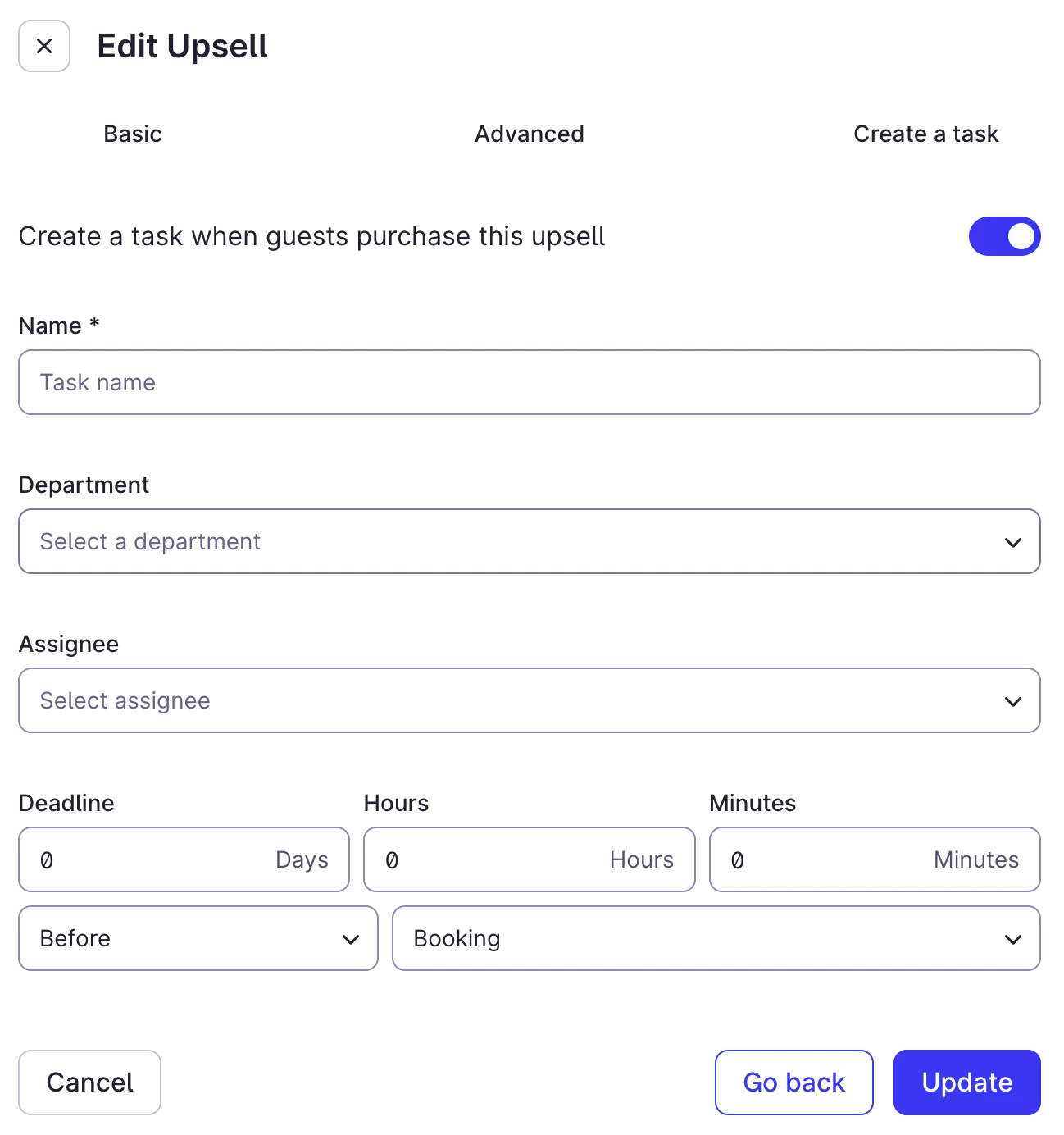
Task: Click the Update button
Action: tap(966, 1083)
